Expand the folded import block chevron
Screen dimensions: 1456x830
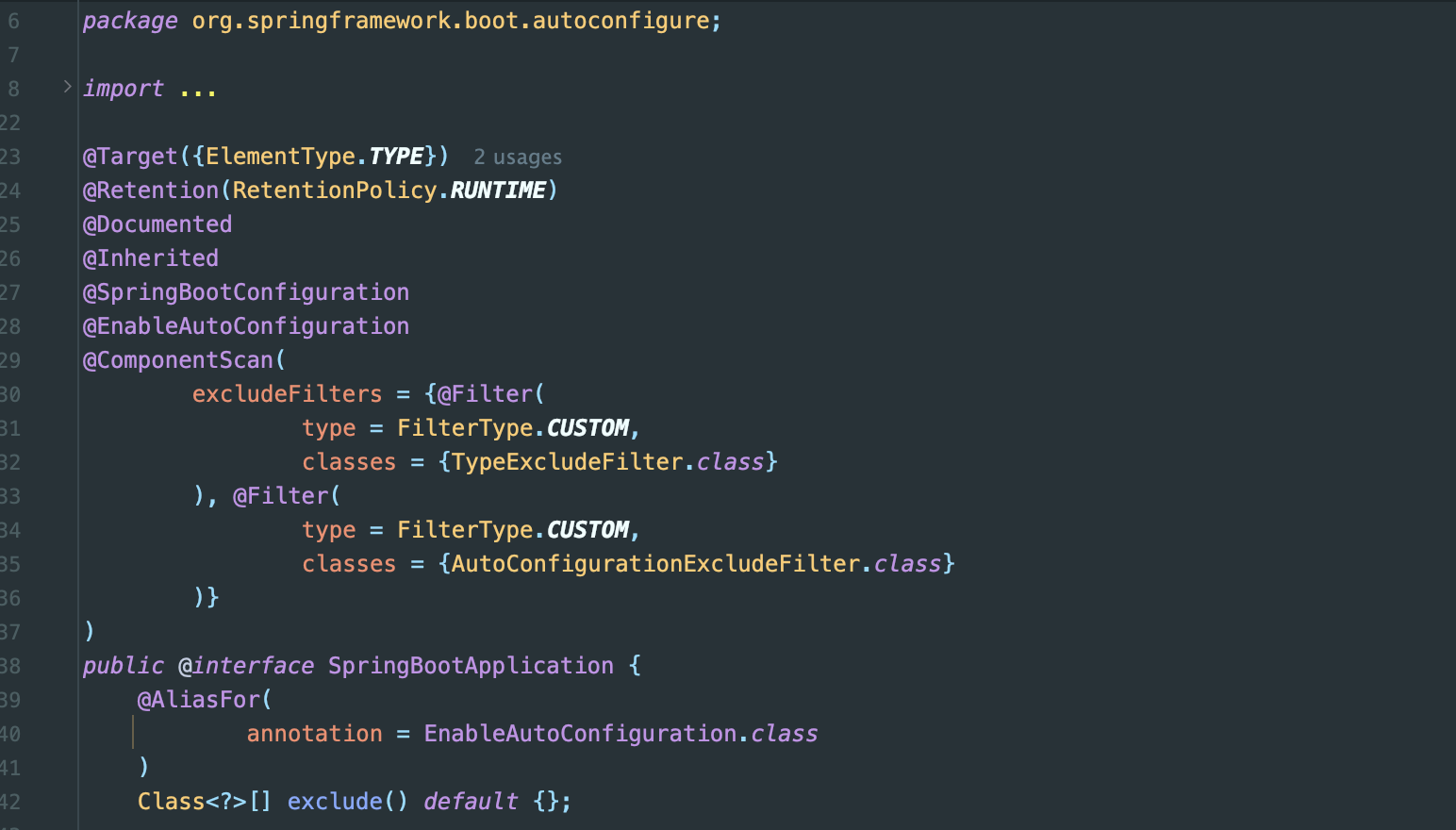tap(67, 87)
